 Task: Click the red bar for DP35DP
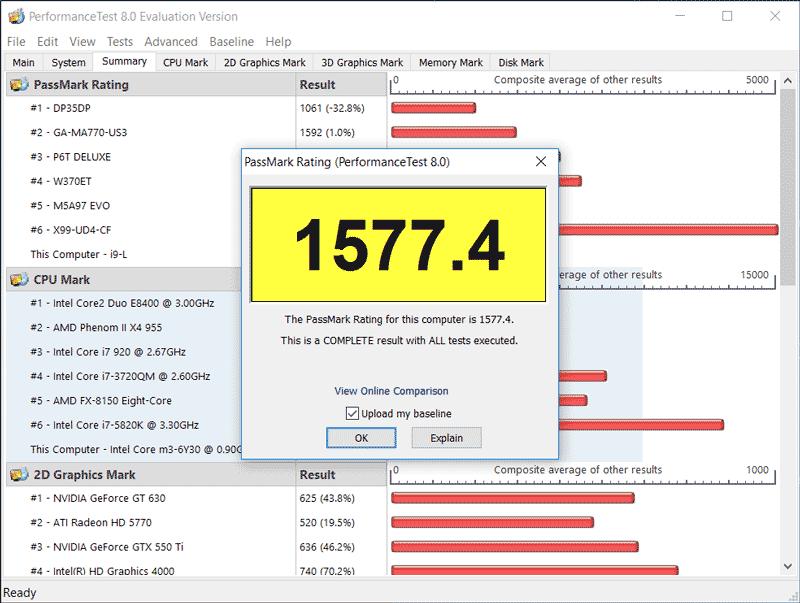pyautogui.click(x=434, y=108)
